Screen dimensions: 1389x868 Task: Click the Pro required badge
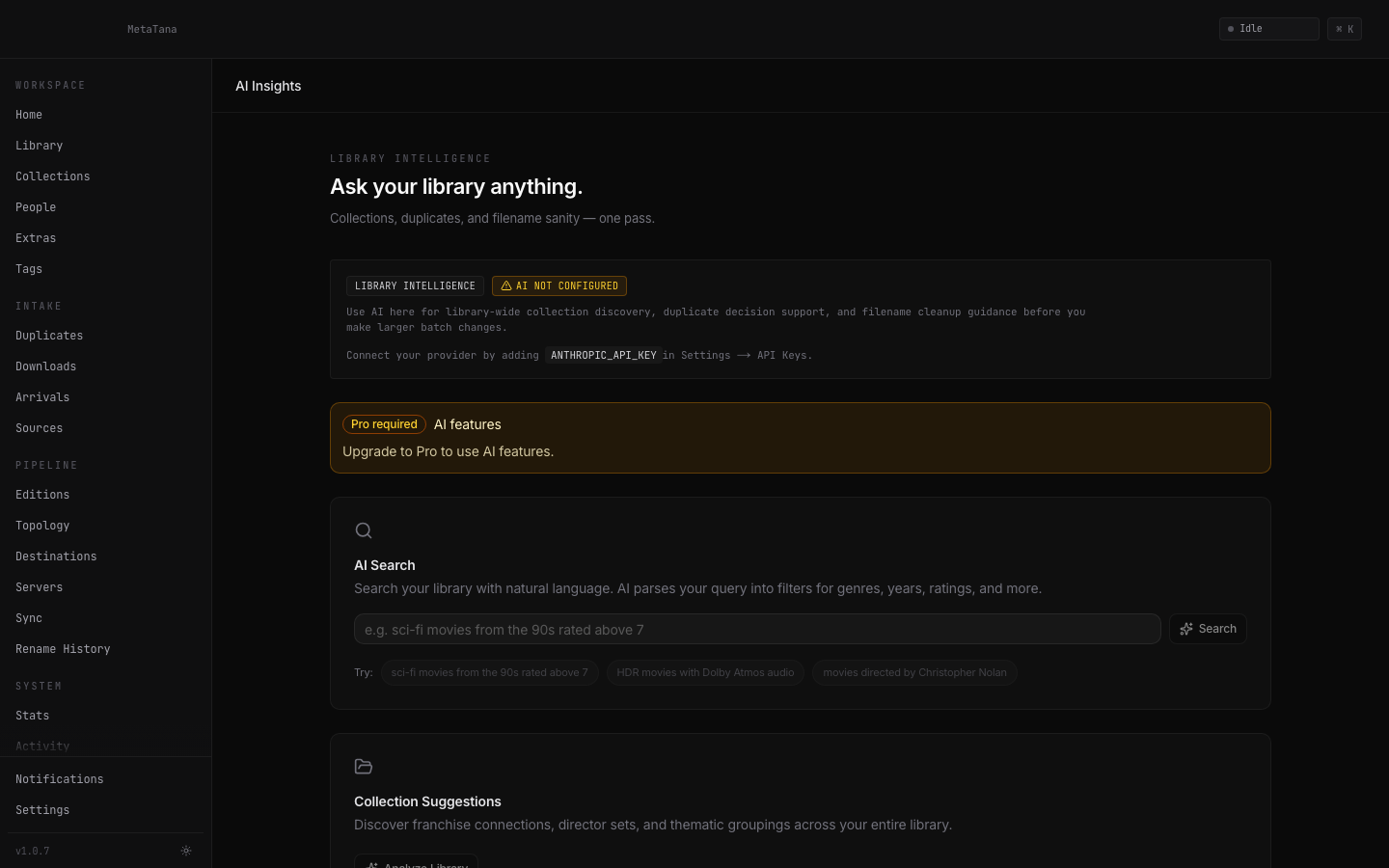pos(384,424)
